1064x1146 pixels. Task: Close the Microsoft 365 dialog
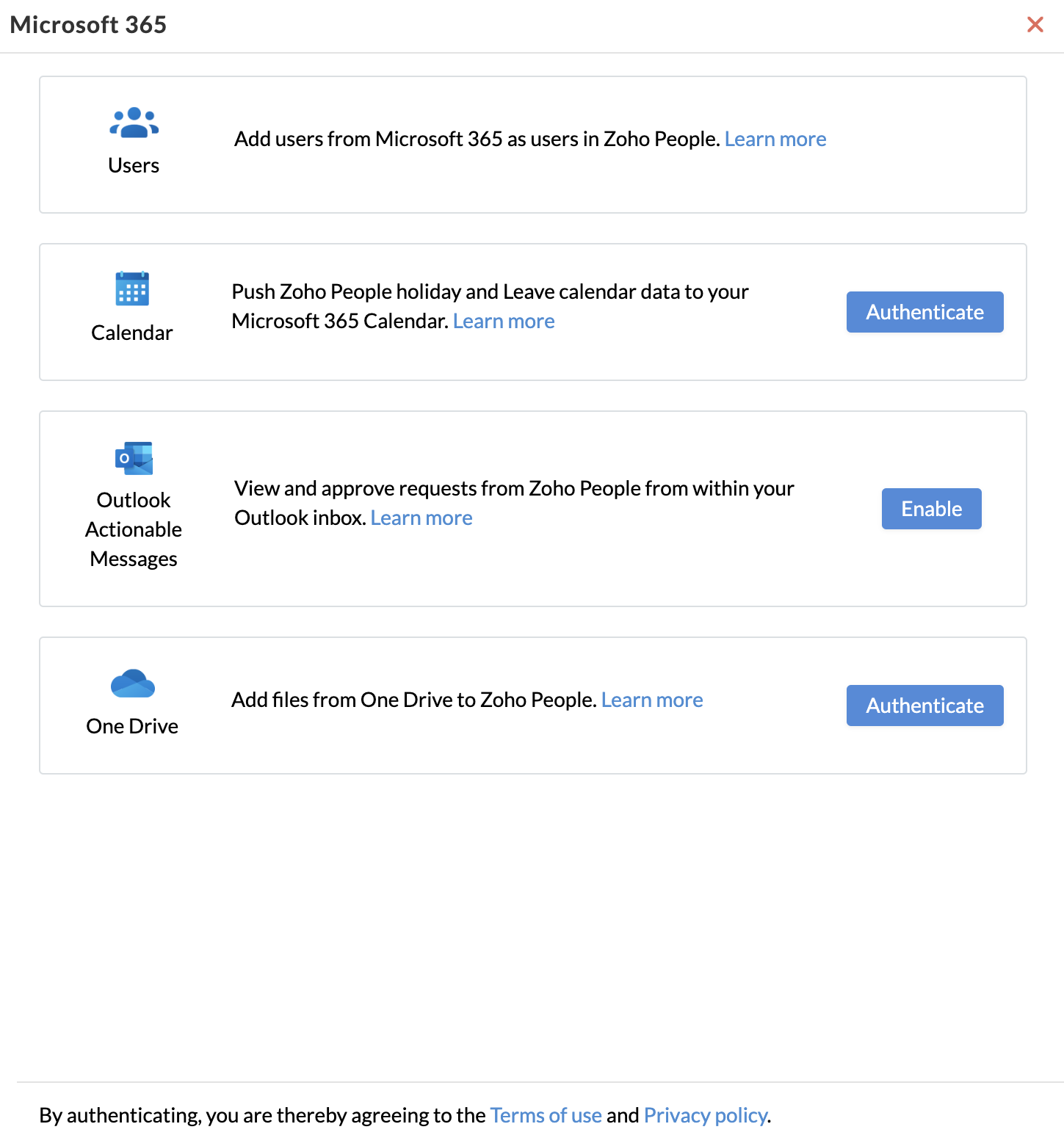pyautogui.click(x=1035, y=24)
